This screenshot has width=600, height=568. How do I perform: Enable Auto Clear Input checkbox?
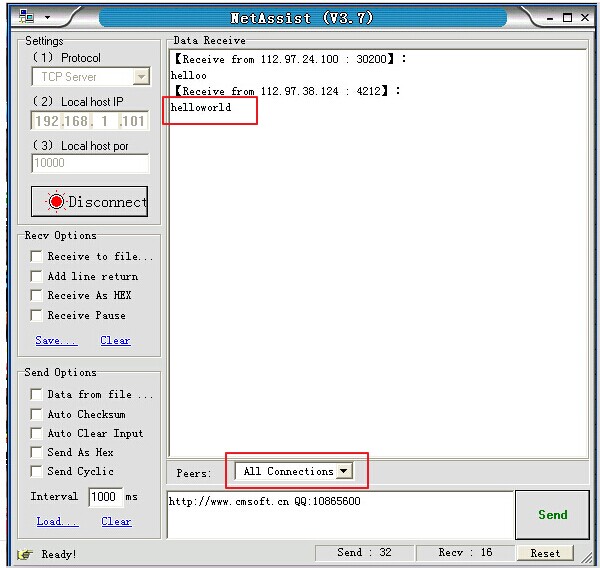tap(36, 433)
